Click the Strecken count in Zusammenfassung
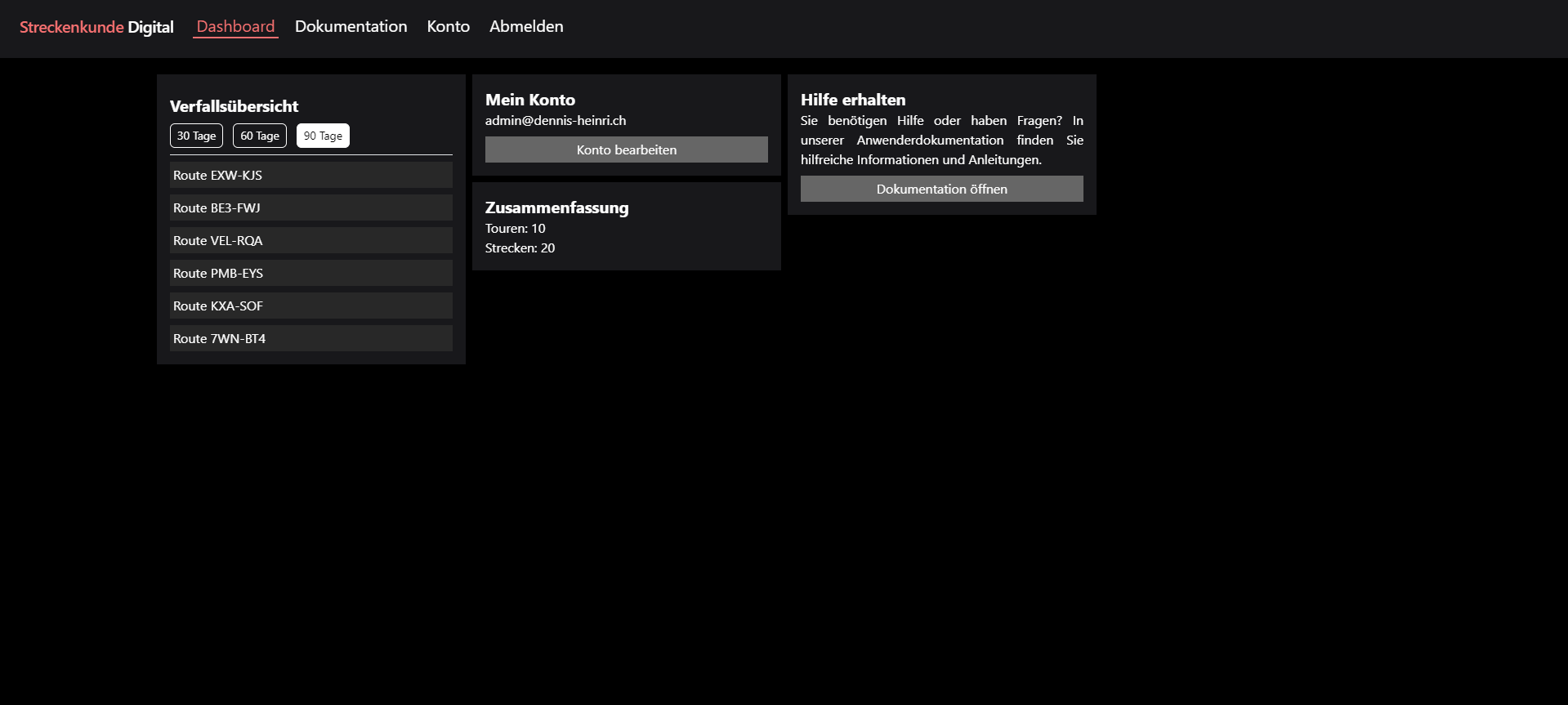 pos(520,248)
